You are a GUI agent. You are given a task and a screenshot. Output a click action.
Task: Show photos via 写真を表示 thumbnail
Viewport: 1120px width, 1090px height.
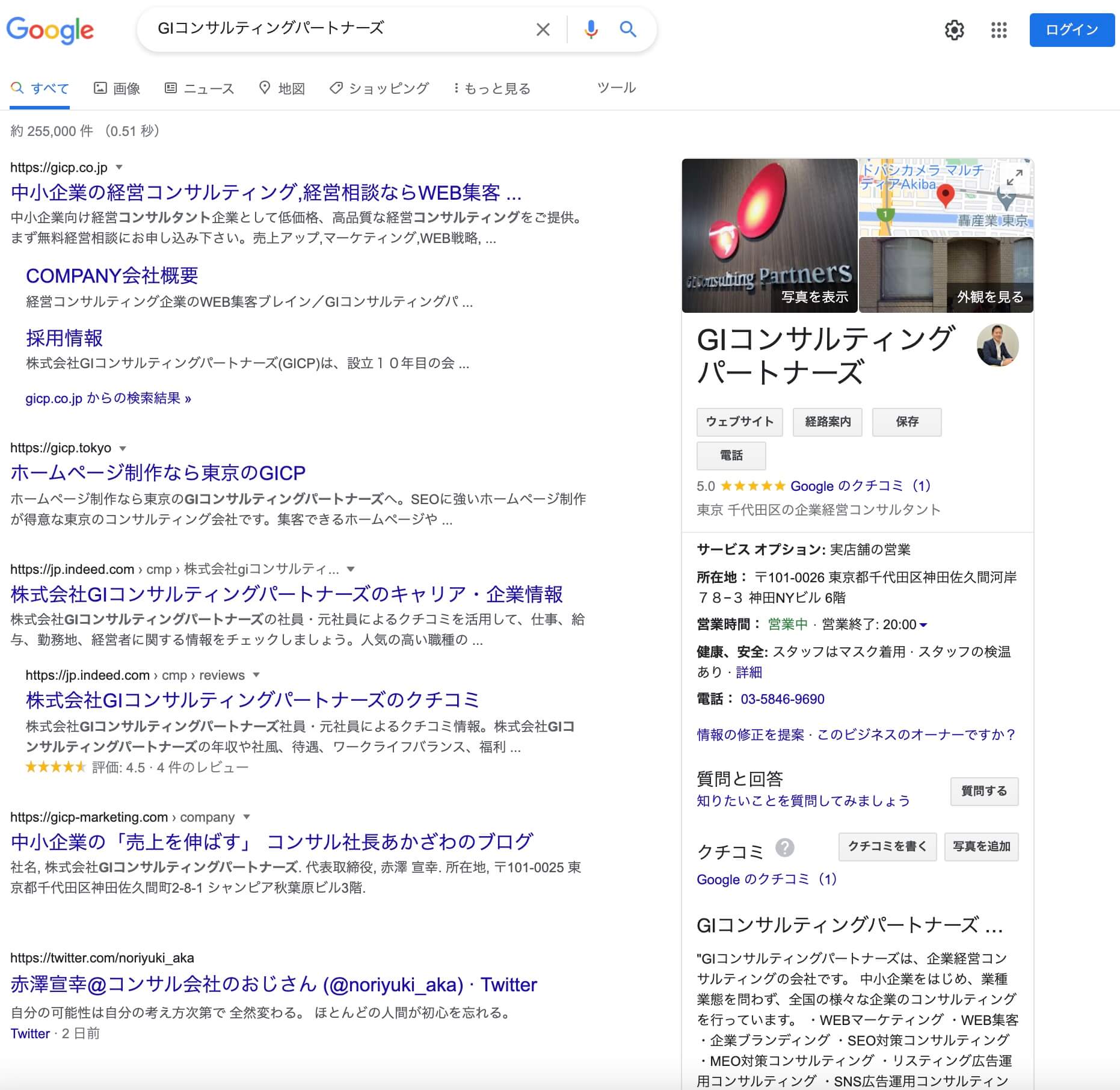[769, 236]
